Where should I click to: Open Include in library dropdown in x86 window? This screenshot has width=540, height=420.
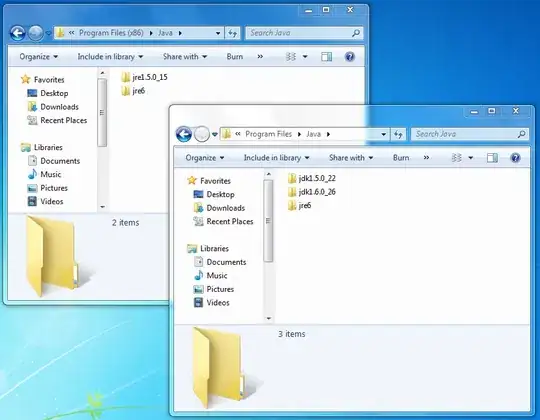(x=110, y=56)
